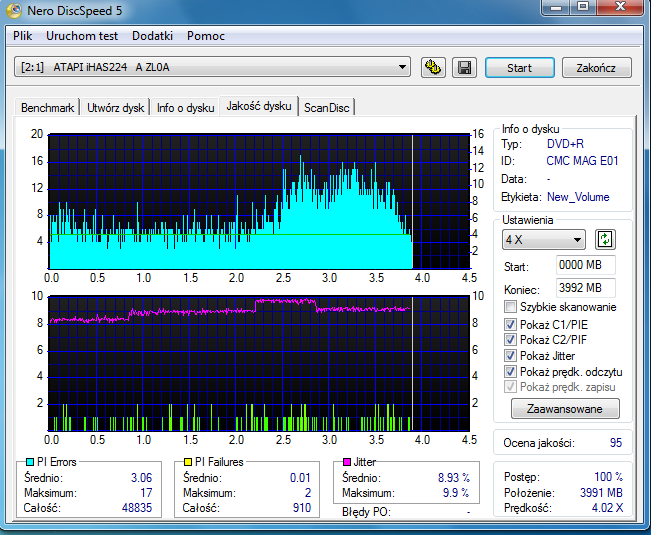Uncheck Pokaż prędk. odczytu checkbox
Viewport: 651px width, 535px height.
point(510,371)
